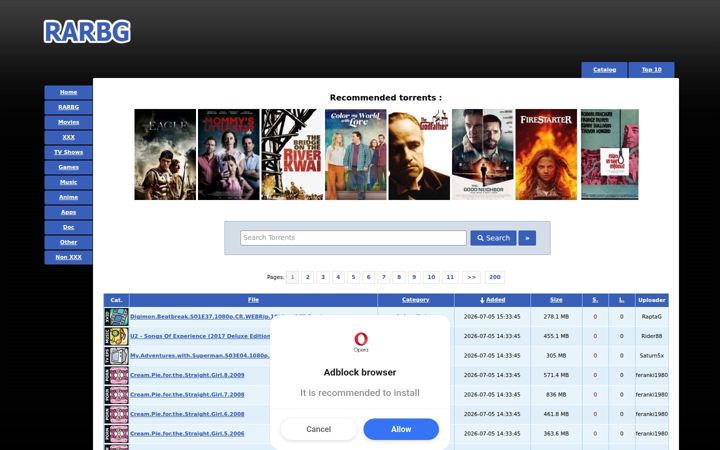Viewport: 720px width, 450px height.
Task: Open Non XXX category in sidebar
Action: coord(68,257)
